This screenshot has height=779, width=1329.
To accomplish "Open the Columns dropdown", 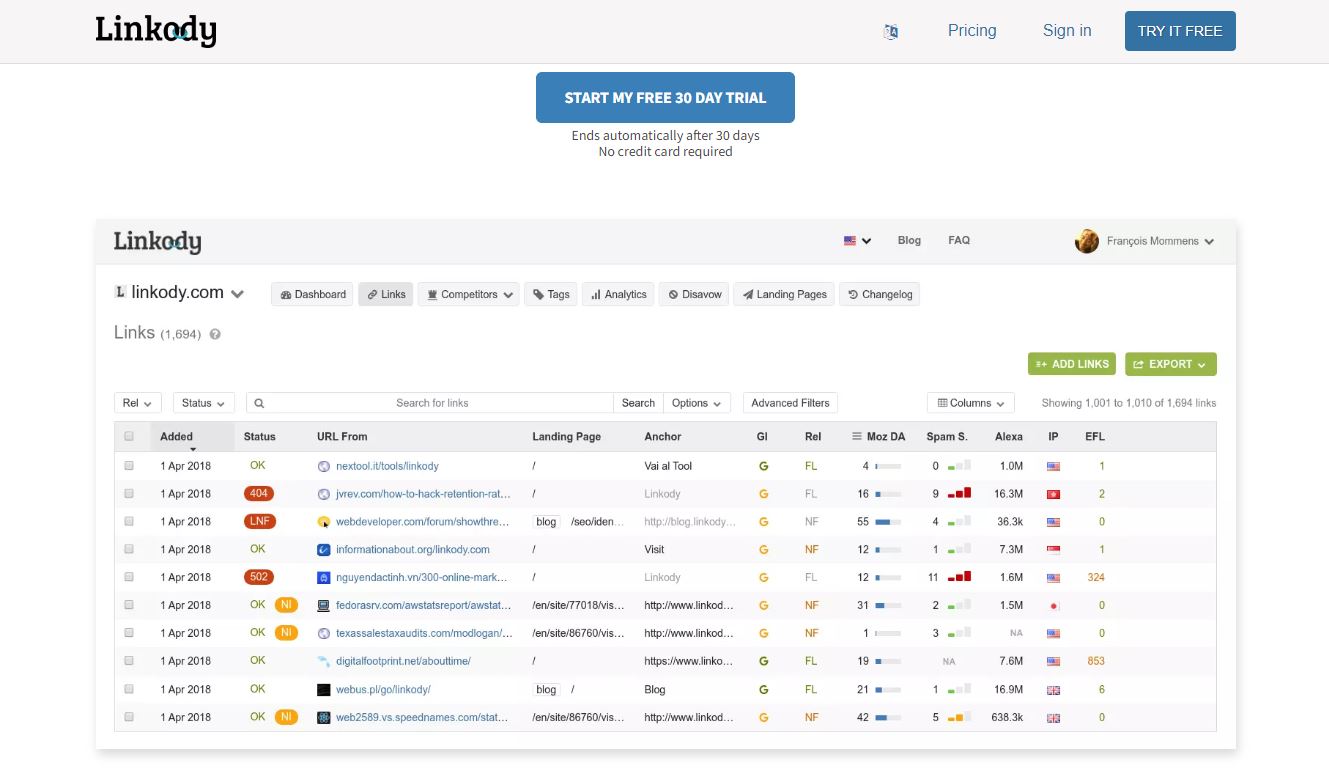I will click(970, 403).
